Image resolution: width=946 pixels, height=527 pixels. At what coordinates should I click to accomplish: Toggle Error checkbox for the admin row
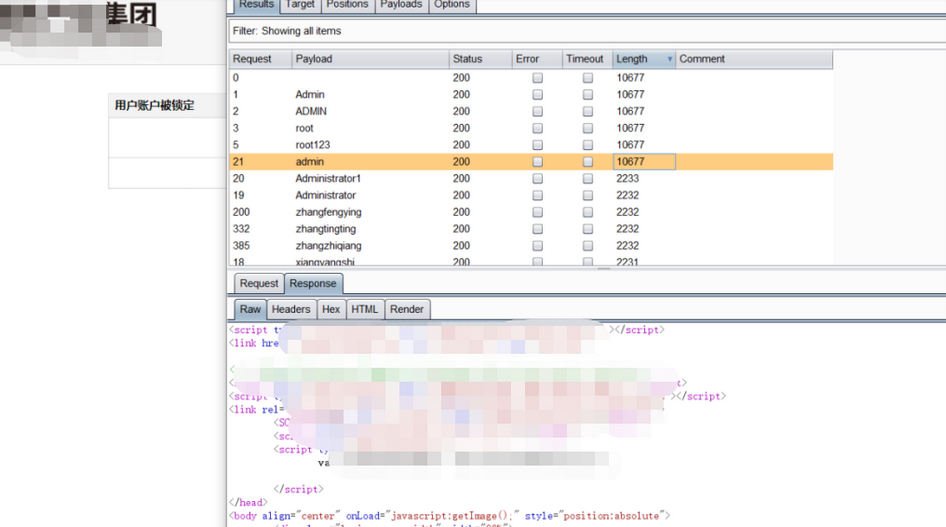pyautogui.click(x=537, y=162)
